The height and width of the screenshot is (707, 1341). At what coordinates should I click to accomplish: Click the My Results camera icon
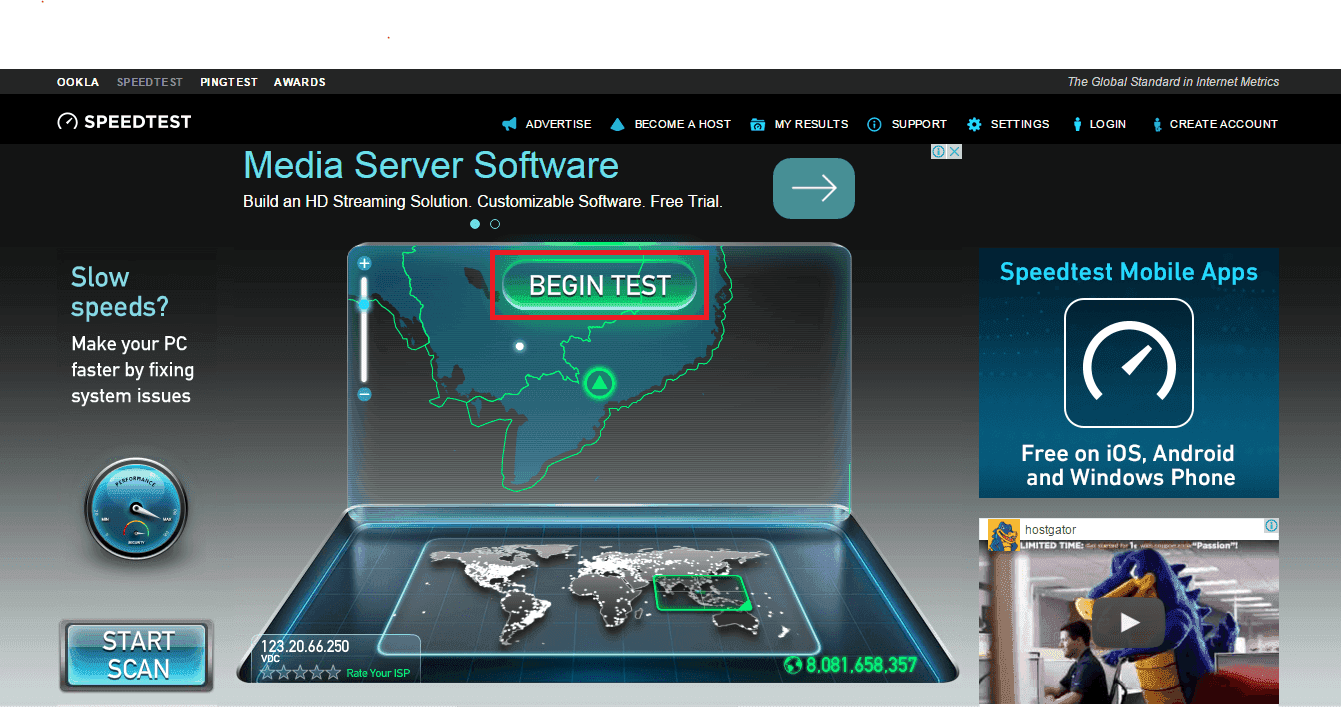click(758, 124)
